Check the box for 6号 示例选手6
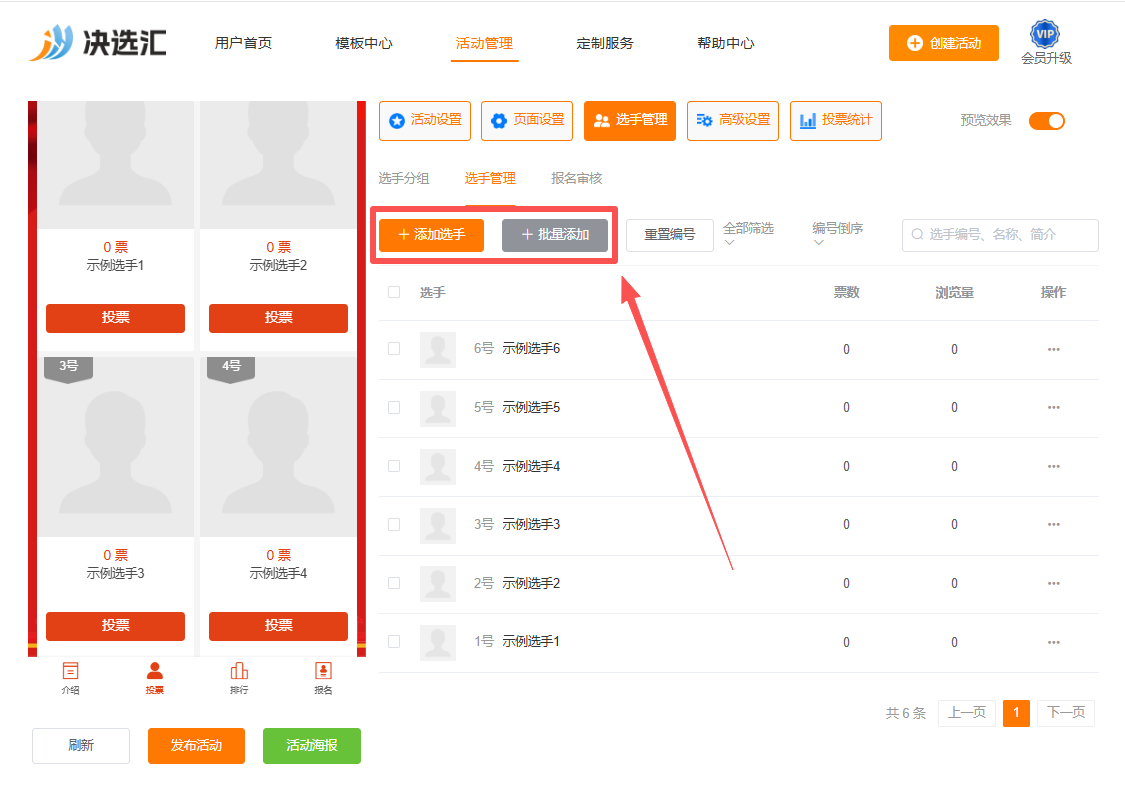The height and width of the screenshot is (789, 1125). [394, 349]
